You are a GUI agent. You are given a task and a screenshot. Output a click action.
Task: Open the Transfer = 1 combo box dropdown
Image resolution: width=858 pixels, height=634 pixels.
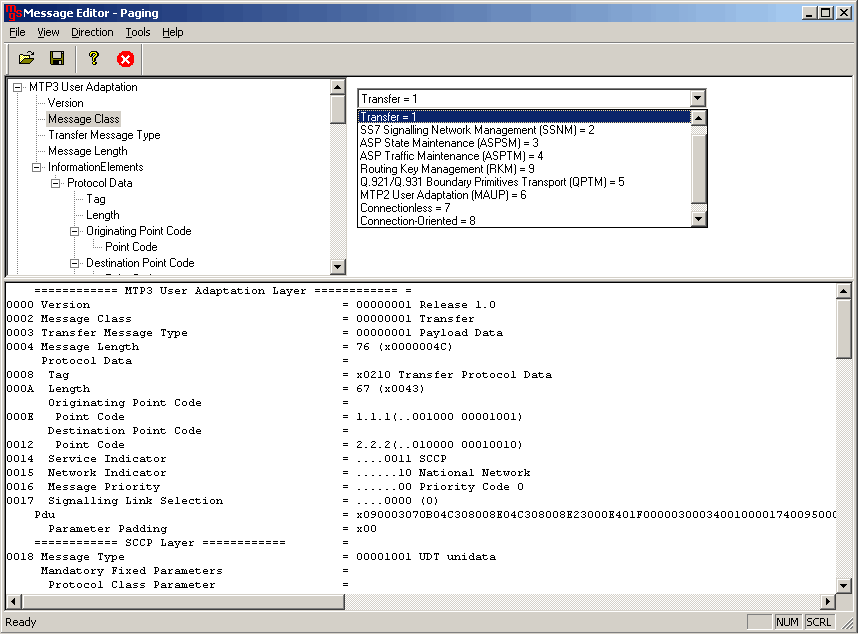697,98
